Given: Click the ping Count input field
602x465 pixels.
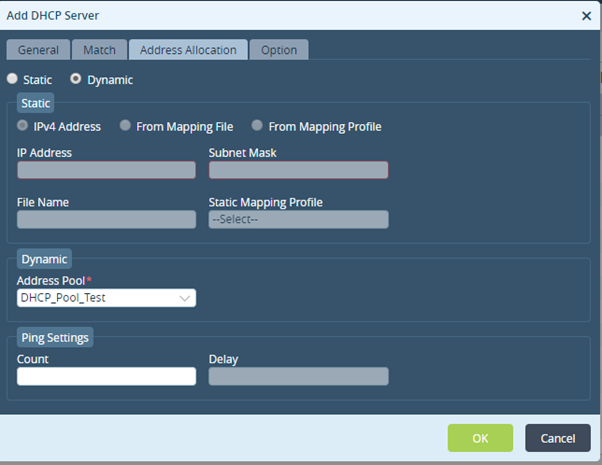Looking at the screenshot, I should pos(106,376).
